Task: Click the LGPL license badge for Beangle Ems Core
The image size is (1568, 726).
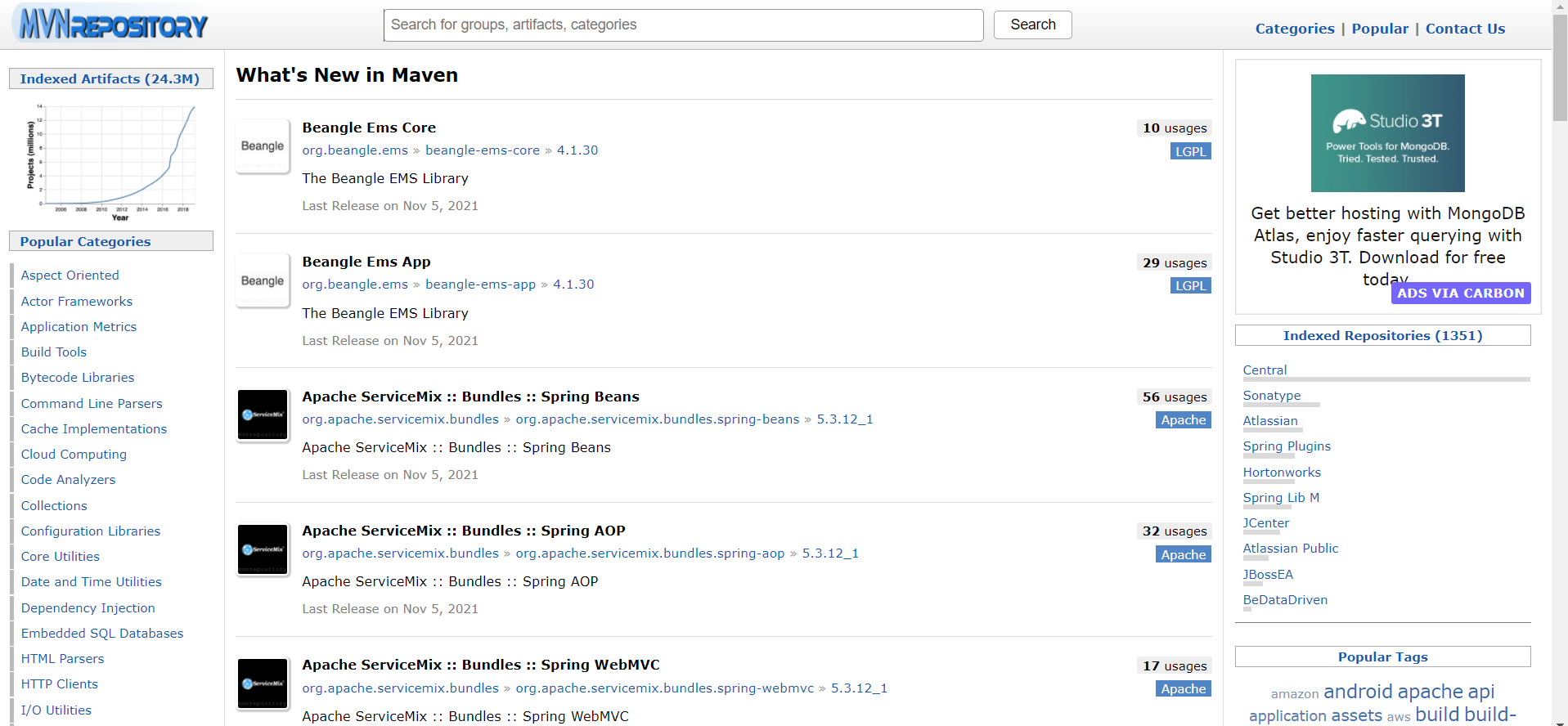Action: click(x=1191, y=151)
